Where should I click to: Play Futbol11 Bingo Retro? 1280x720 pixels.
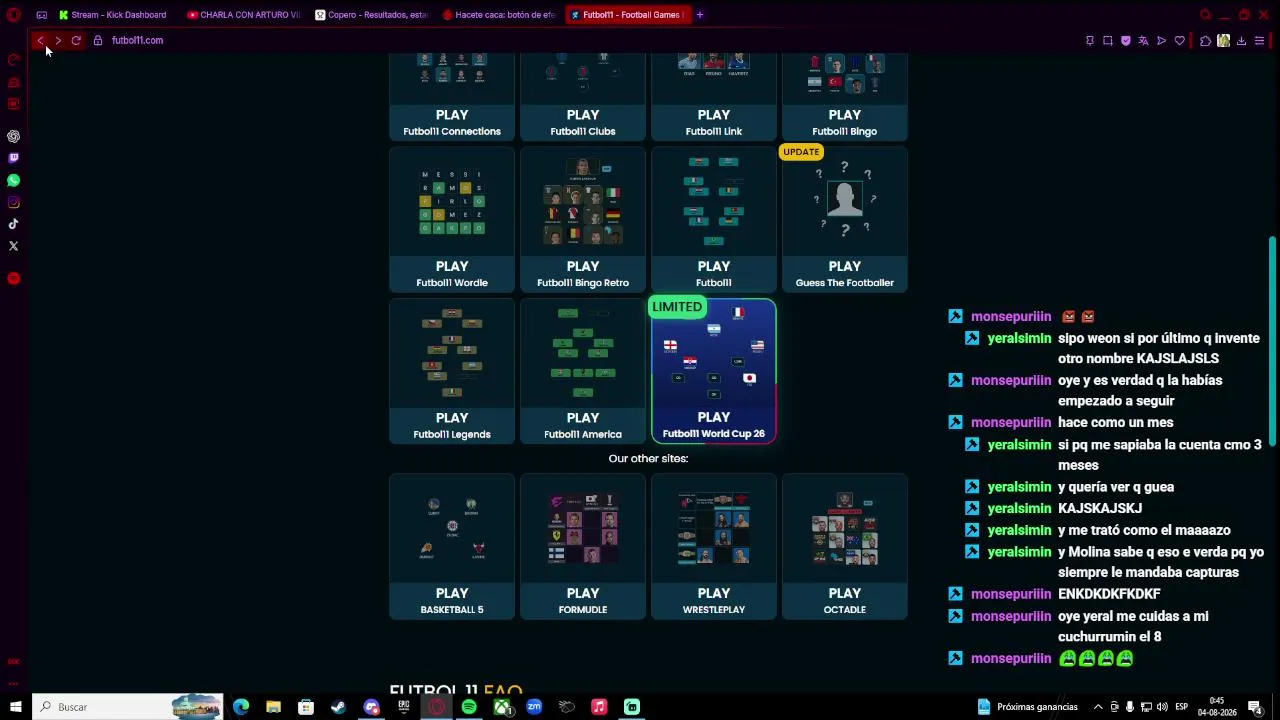[x=583, y=219]
